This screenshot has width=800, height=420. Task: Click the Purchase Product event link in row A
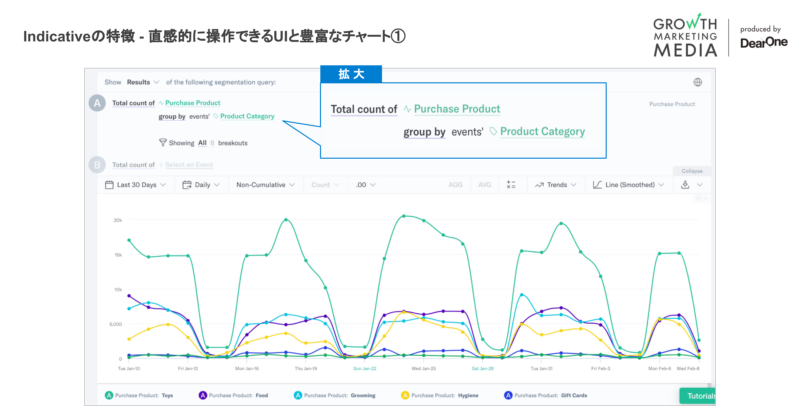point(193,103)
